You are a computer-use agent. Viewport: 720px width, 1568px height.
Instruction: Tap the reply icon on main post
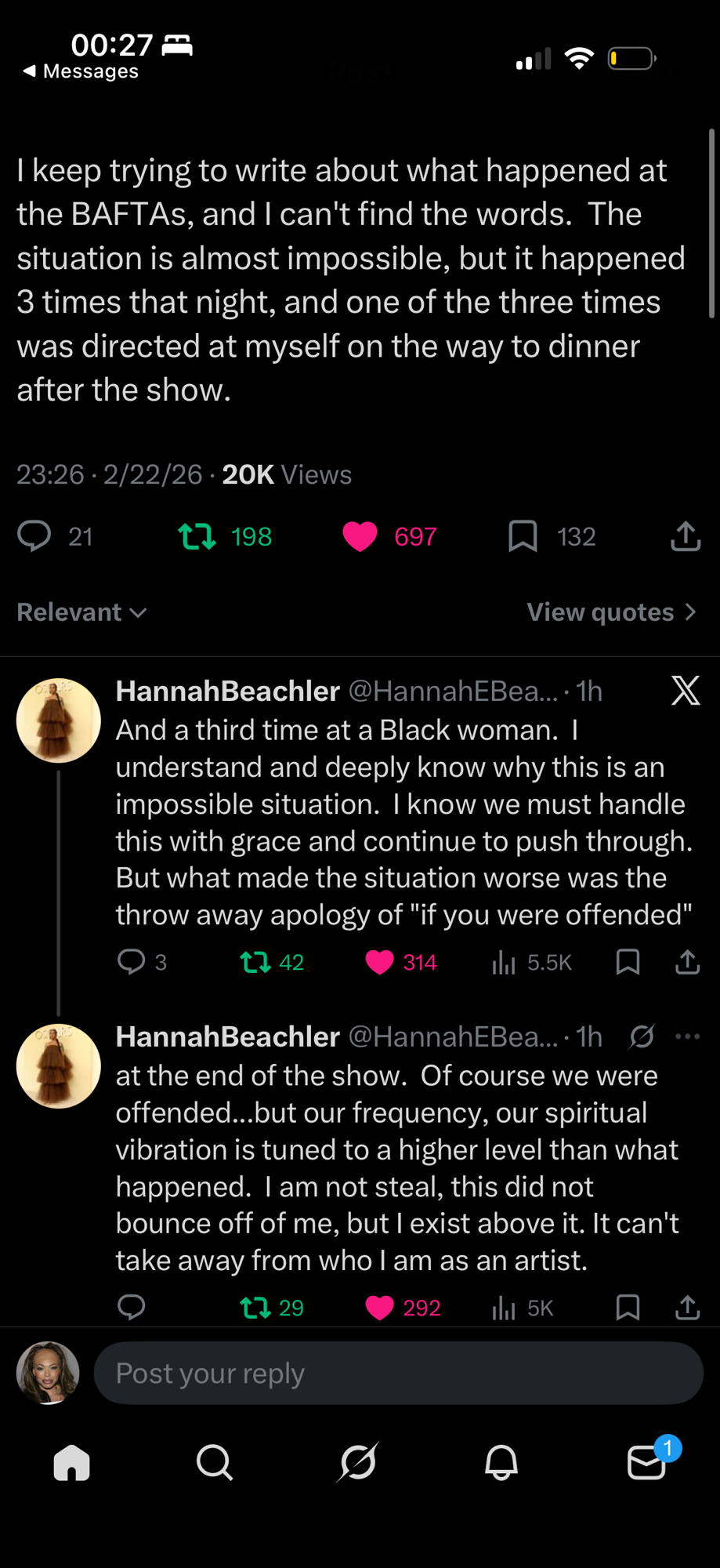34,536
